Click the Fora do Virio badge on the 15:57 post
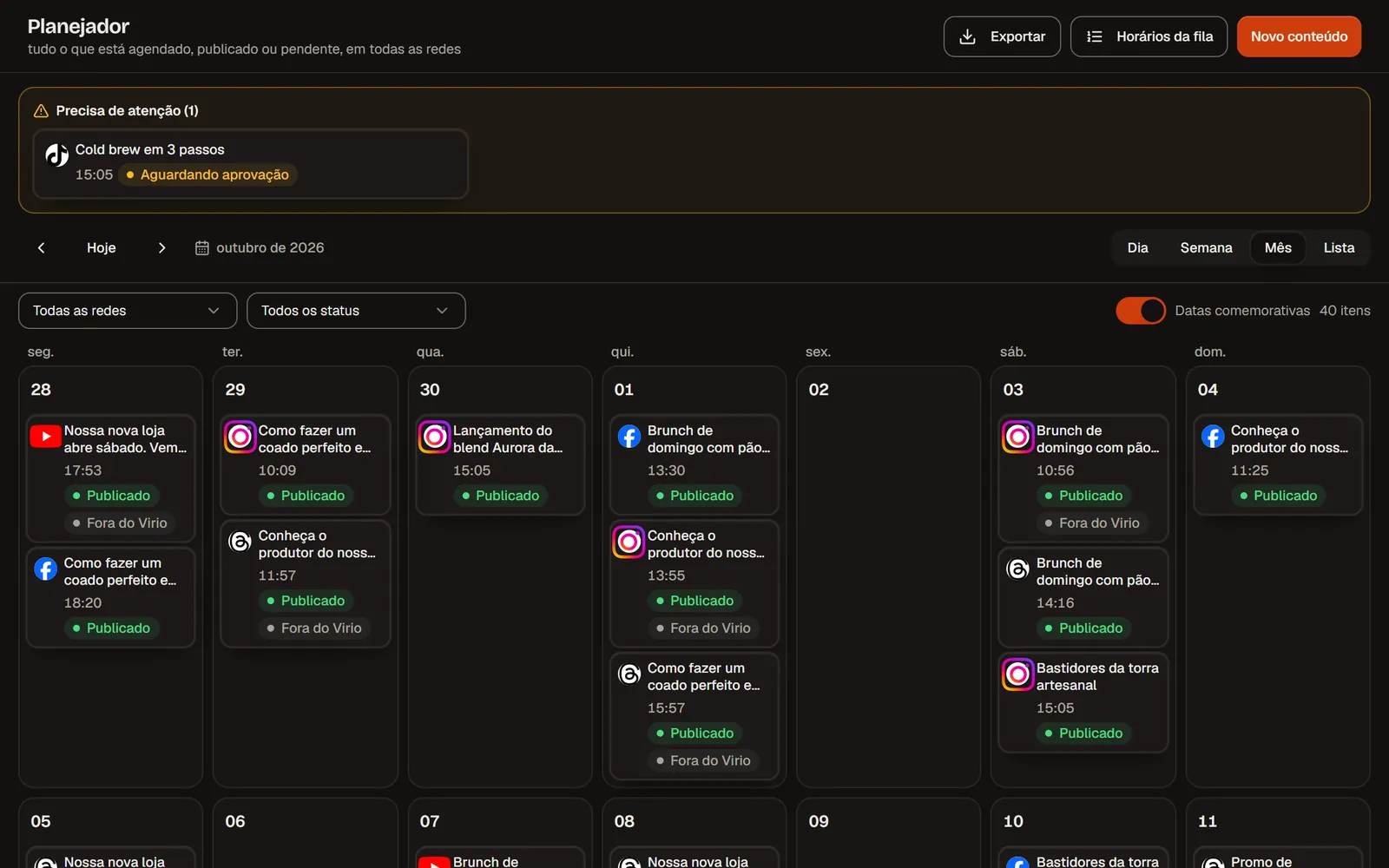Image resolution: width=1389 pixels, height=868 pixels. pos(703,760)
